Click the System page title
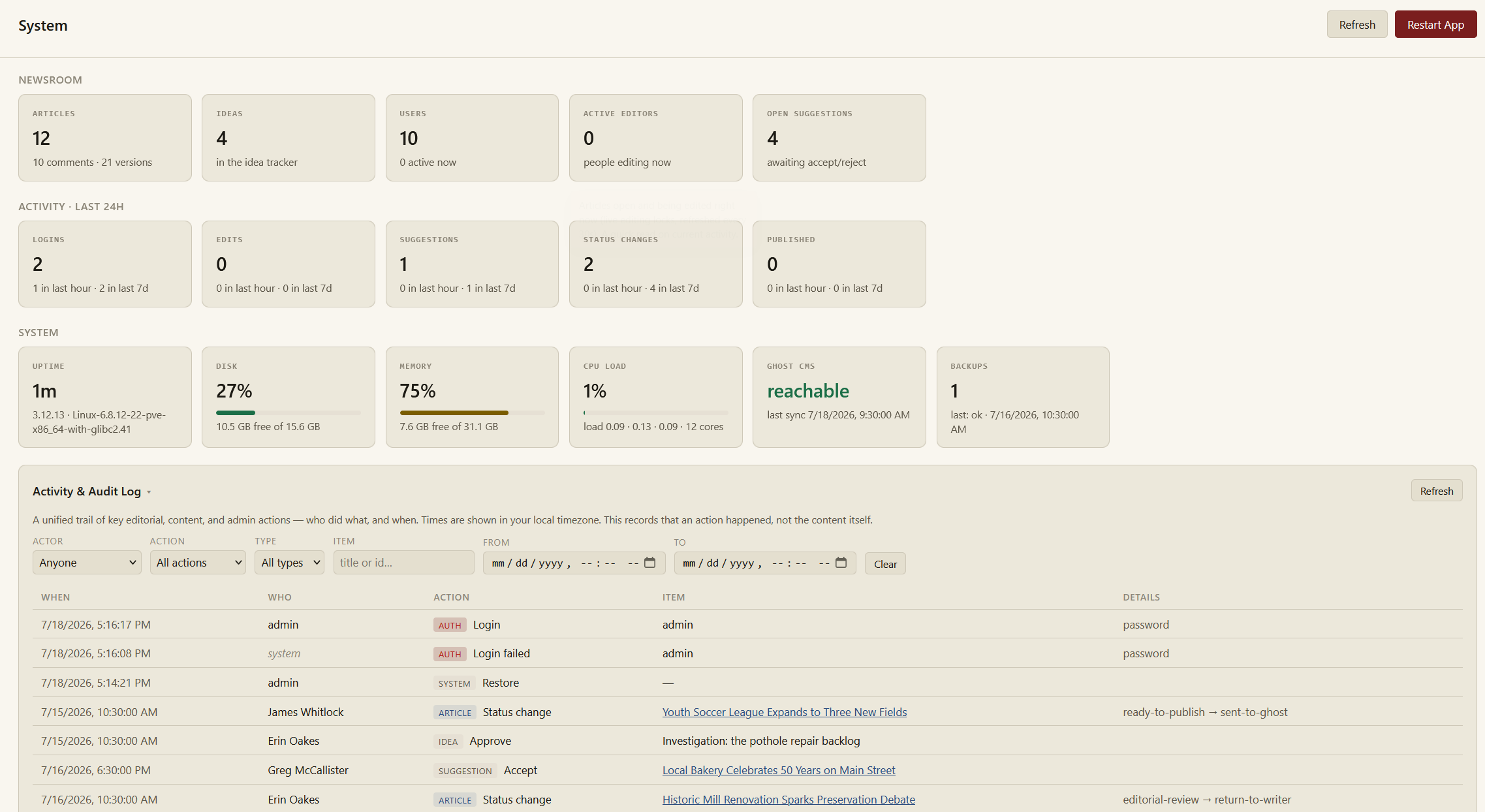This screenshot has height=812, width=1485. pyautogui.click(x=43, y=25)
